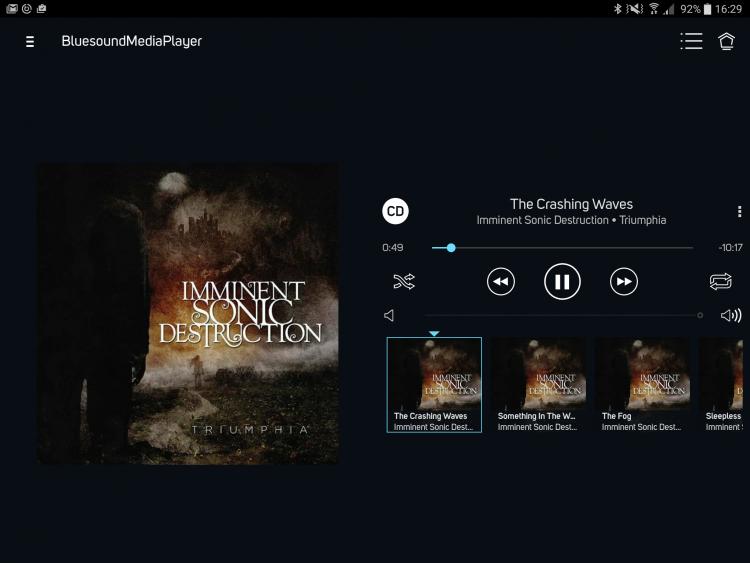Click the elapsed time 0:49
The image size is (750, 563).
click(392, 248)
